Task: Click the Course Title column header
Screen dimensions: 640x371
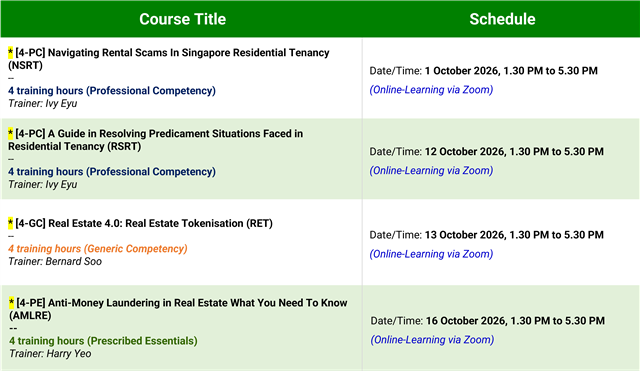Action: click(x=182, y=19)
